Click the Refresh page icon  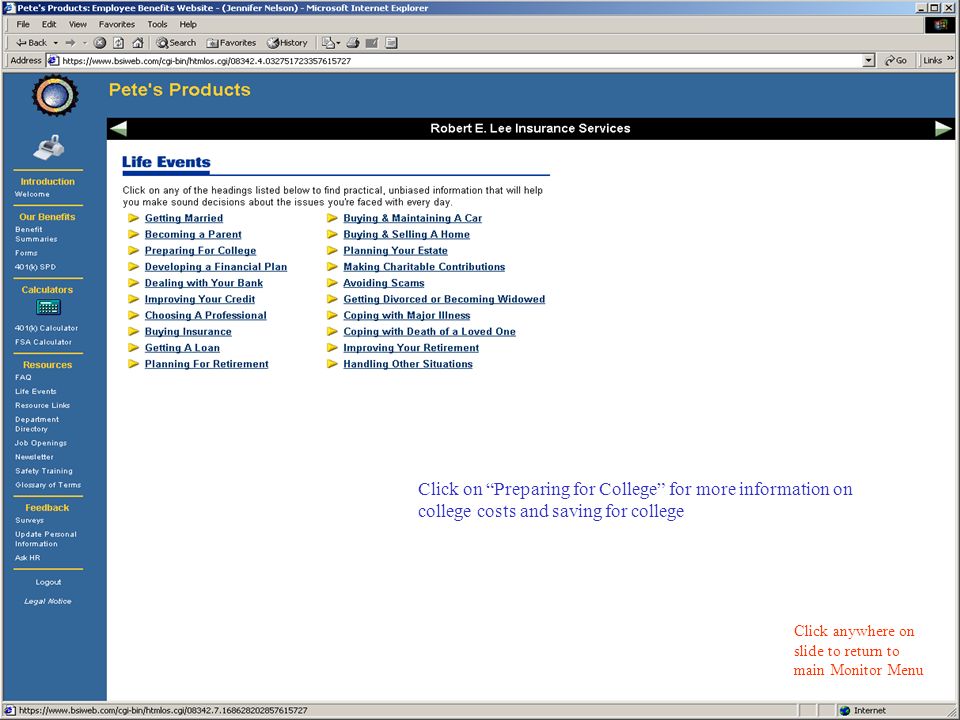tap(119, 43)
